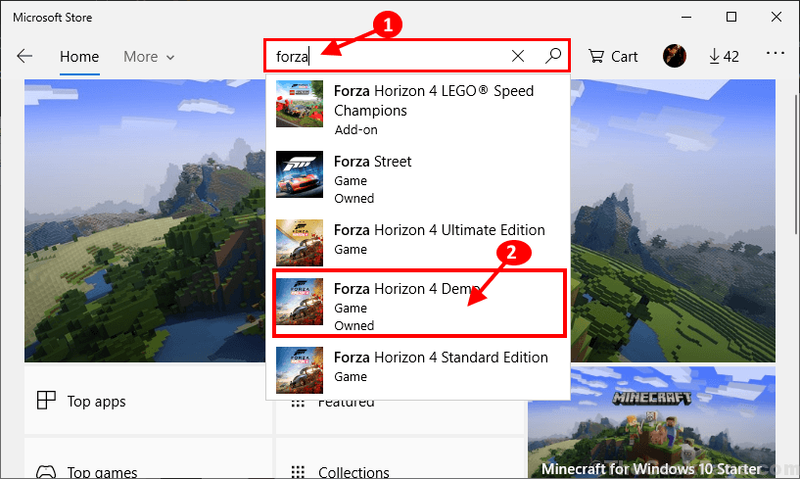Click the Minecraft hero banner image
Image resolution: width=800 pixels, height=479 pixels.
[145, 220]
